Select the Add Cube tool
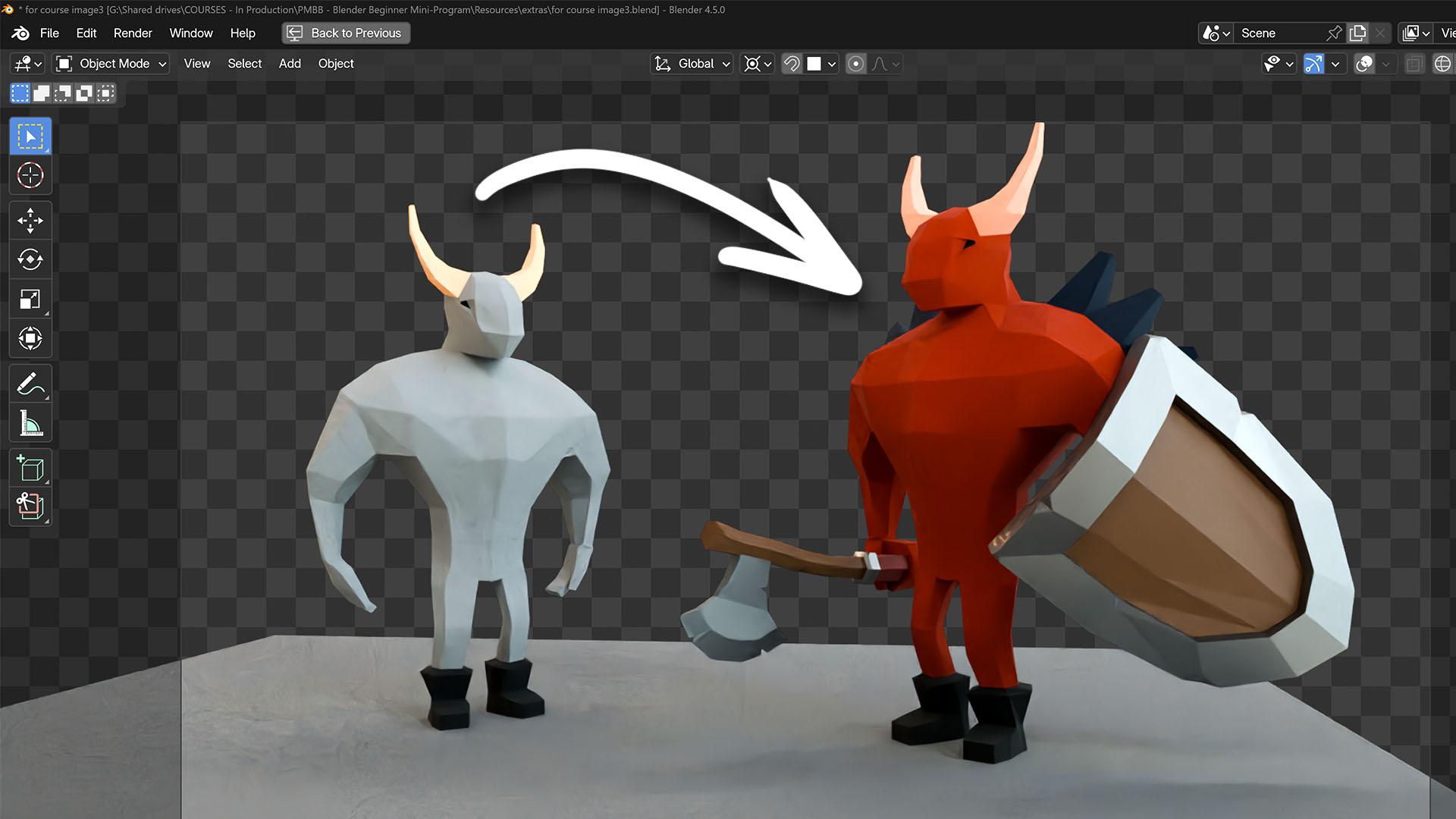The height and width of the screenshot is (819, 1456). click(x=30, y=468)
